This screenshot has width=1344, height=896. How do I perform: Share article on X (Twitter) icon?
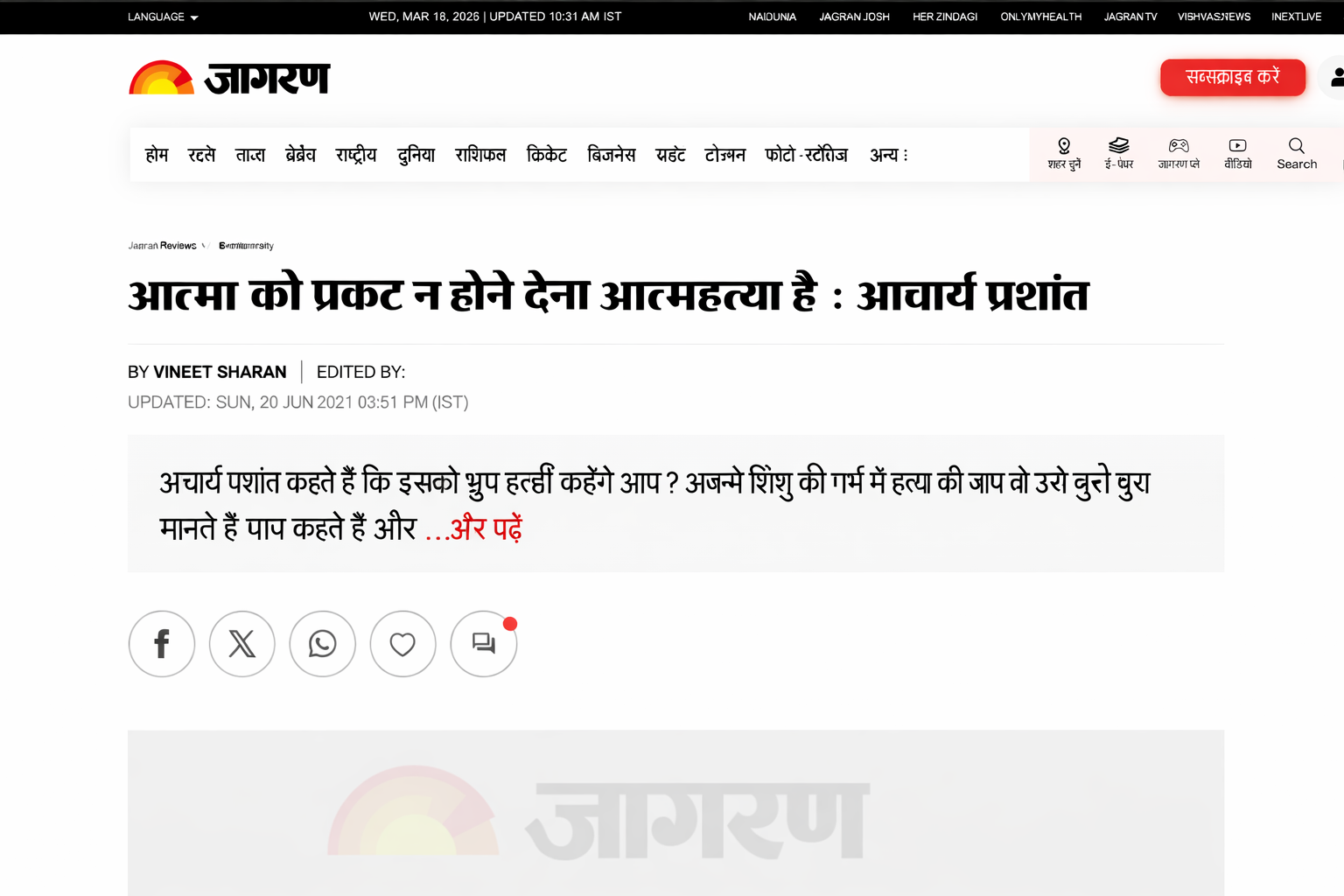tap(242, 644)
